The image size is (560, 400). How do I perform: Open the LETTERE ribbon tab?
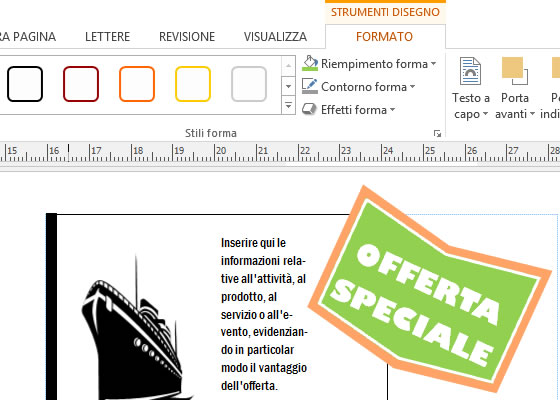pos(108,37)
